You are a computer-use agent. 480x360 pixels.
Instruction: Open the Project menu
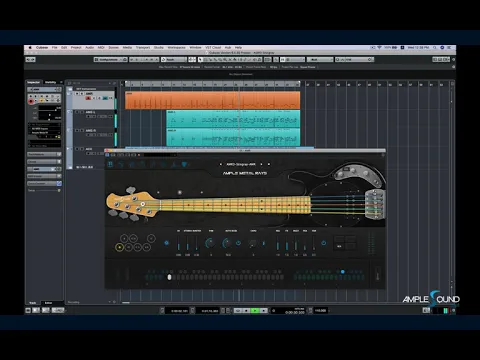pyautogui.click(x=76, y=48)
